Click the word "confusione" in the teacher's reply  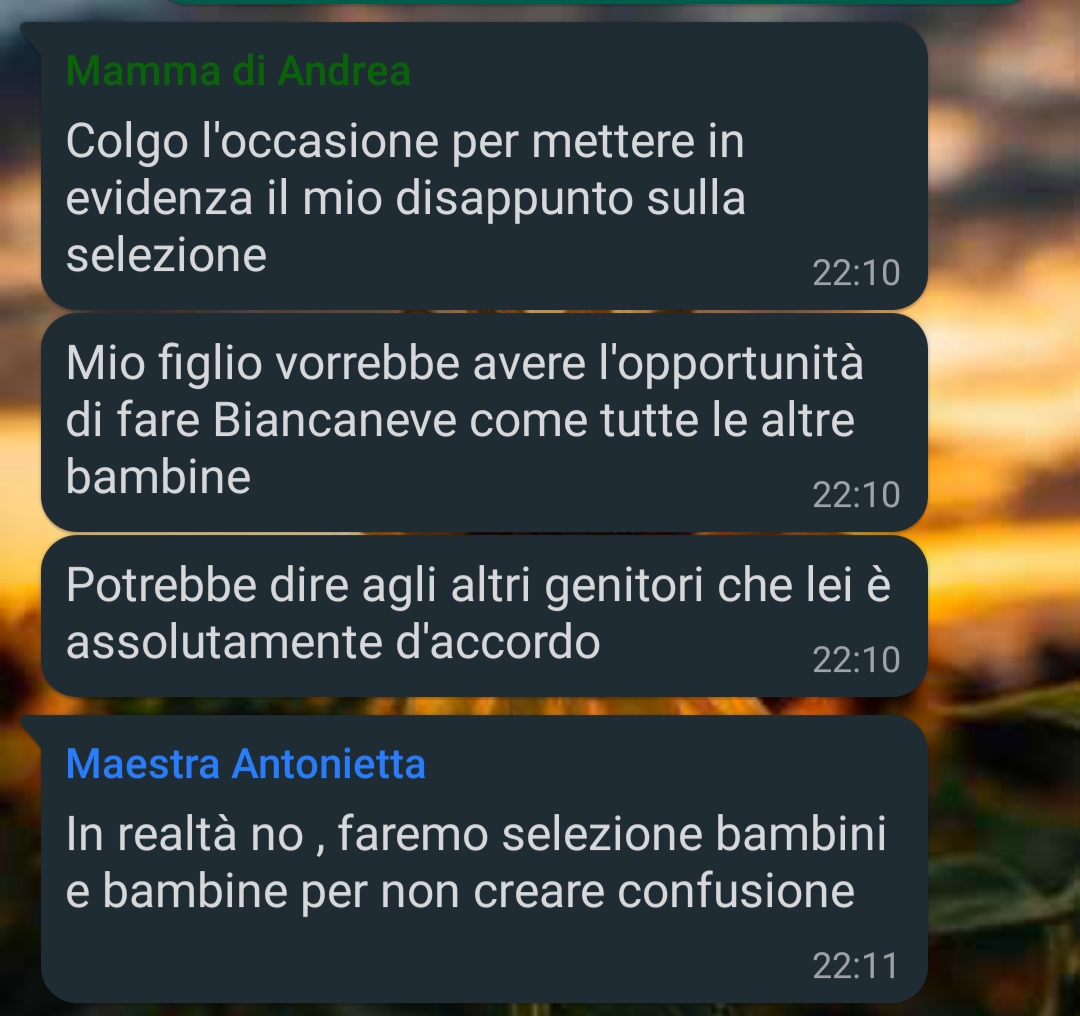pos(736,891)
